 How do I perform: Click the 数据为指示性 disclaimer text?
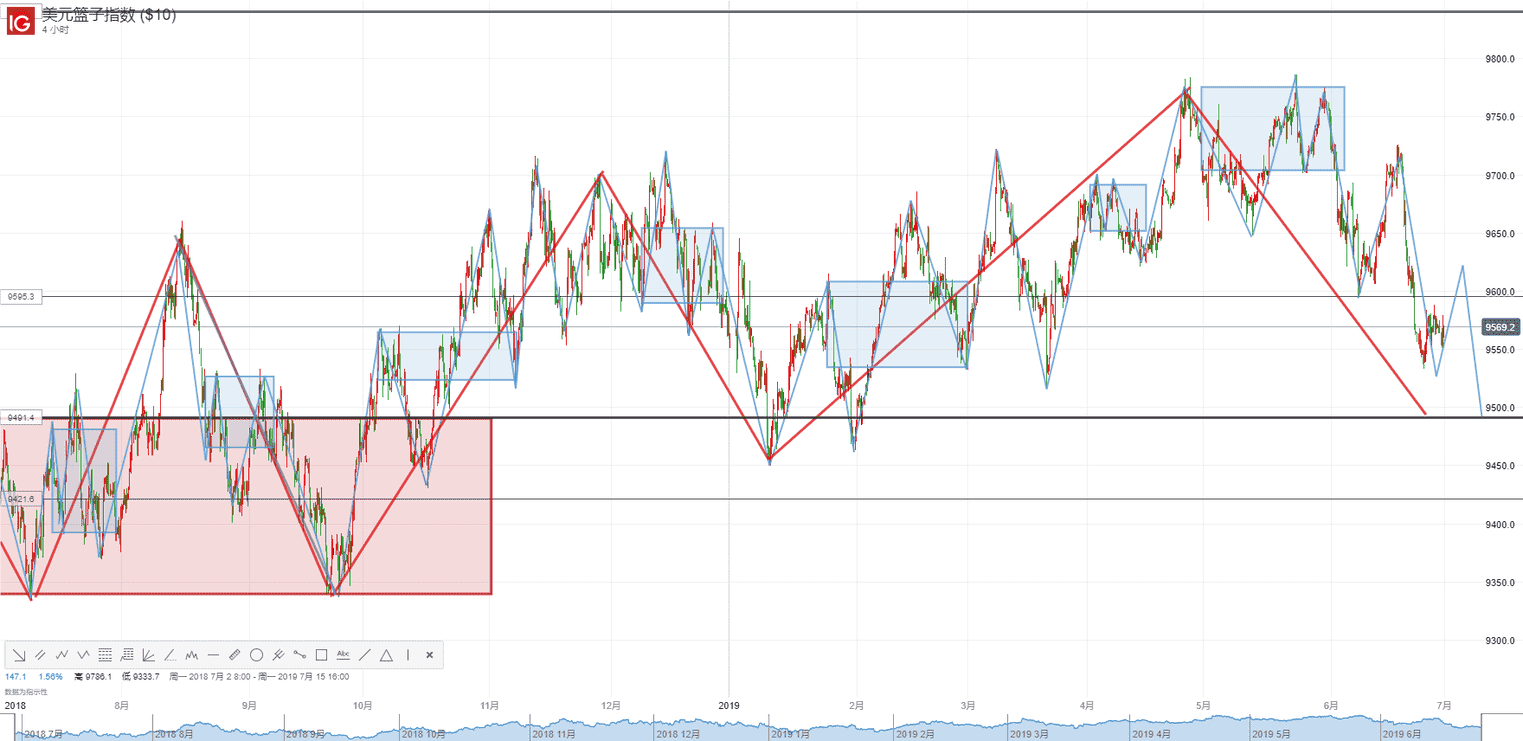(x=26, y=692)
